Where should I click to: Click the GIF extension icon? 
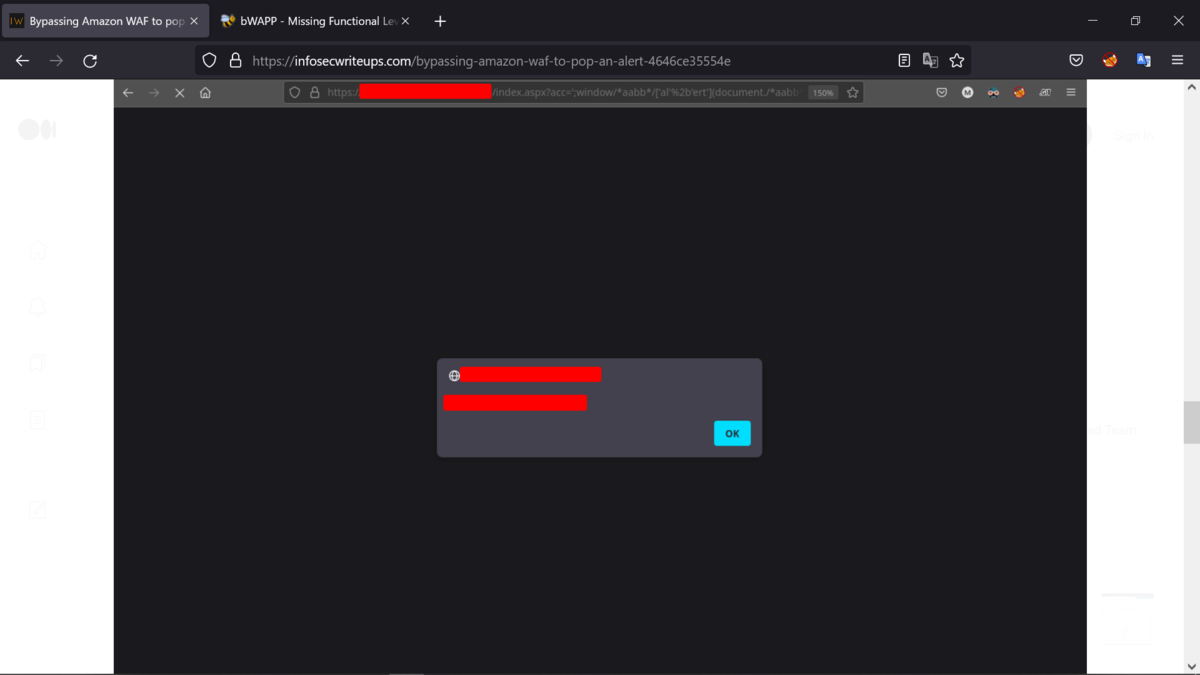(x=1045, y=93)
